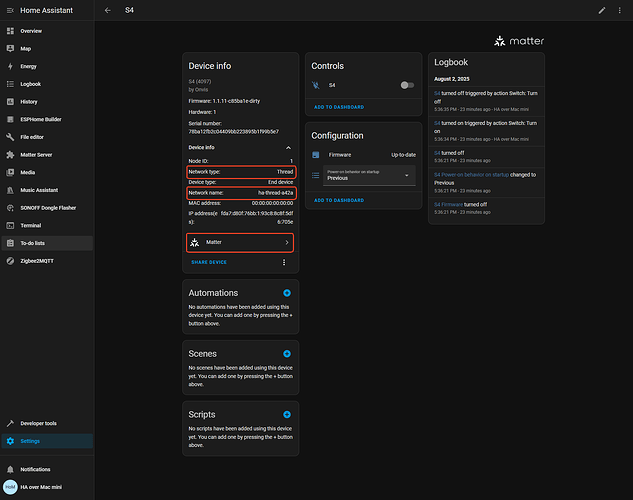Open Power-on behavior on startup dropdown

point(369,176)
